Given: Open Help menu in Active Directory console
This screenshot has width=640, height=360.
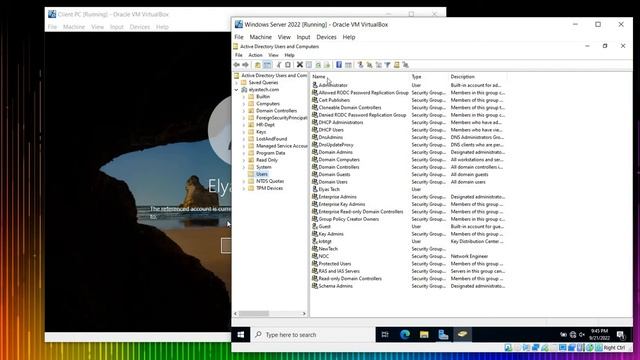Looking at the screenshot, I should (x=289, y=55).
